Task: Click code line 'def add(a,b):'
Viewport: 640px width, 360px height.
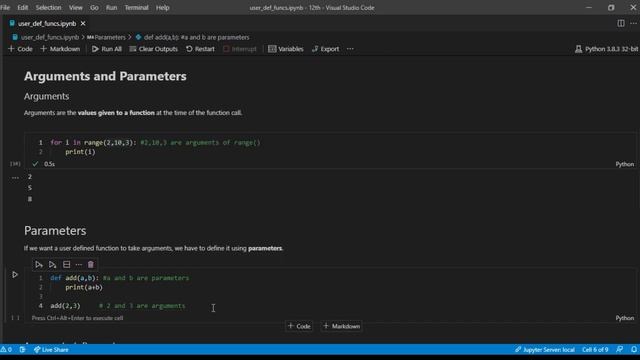Action: tap(75, 278)
